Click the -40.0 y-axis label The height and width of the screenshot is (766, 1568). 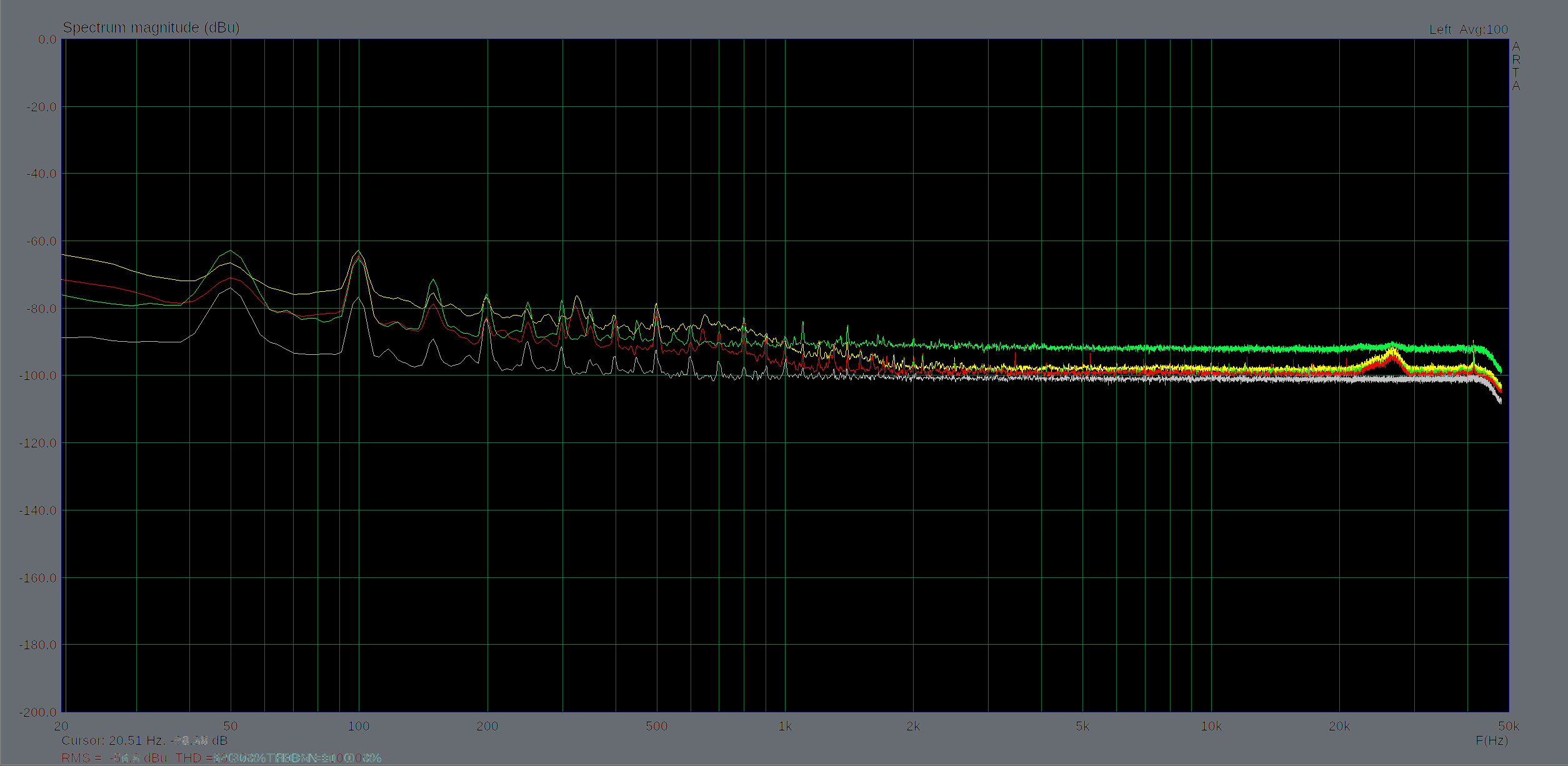41,174
